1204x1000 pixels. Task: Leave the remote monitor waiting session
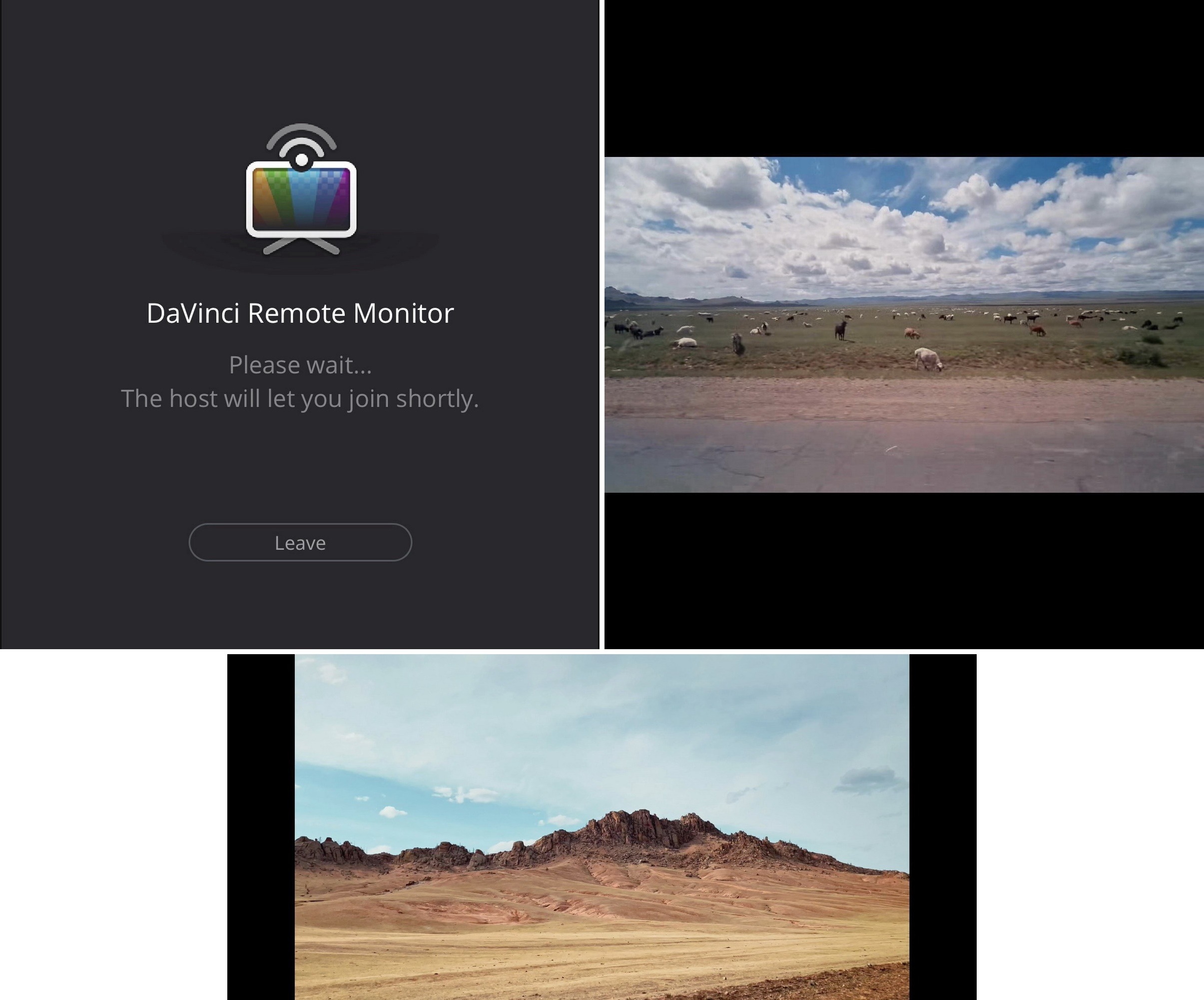[x=300, y=542]
